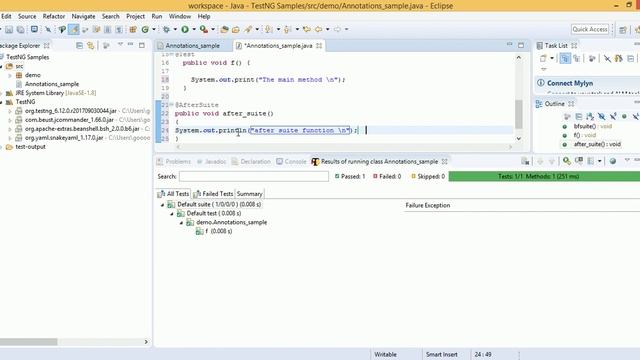Click Focus on Active Task icon in Outline

pos(567,117)
